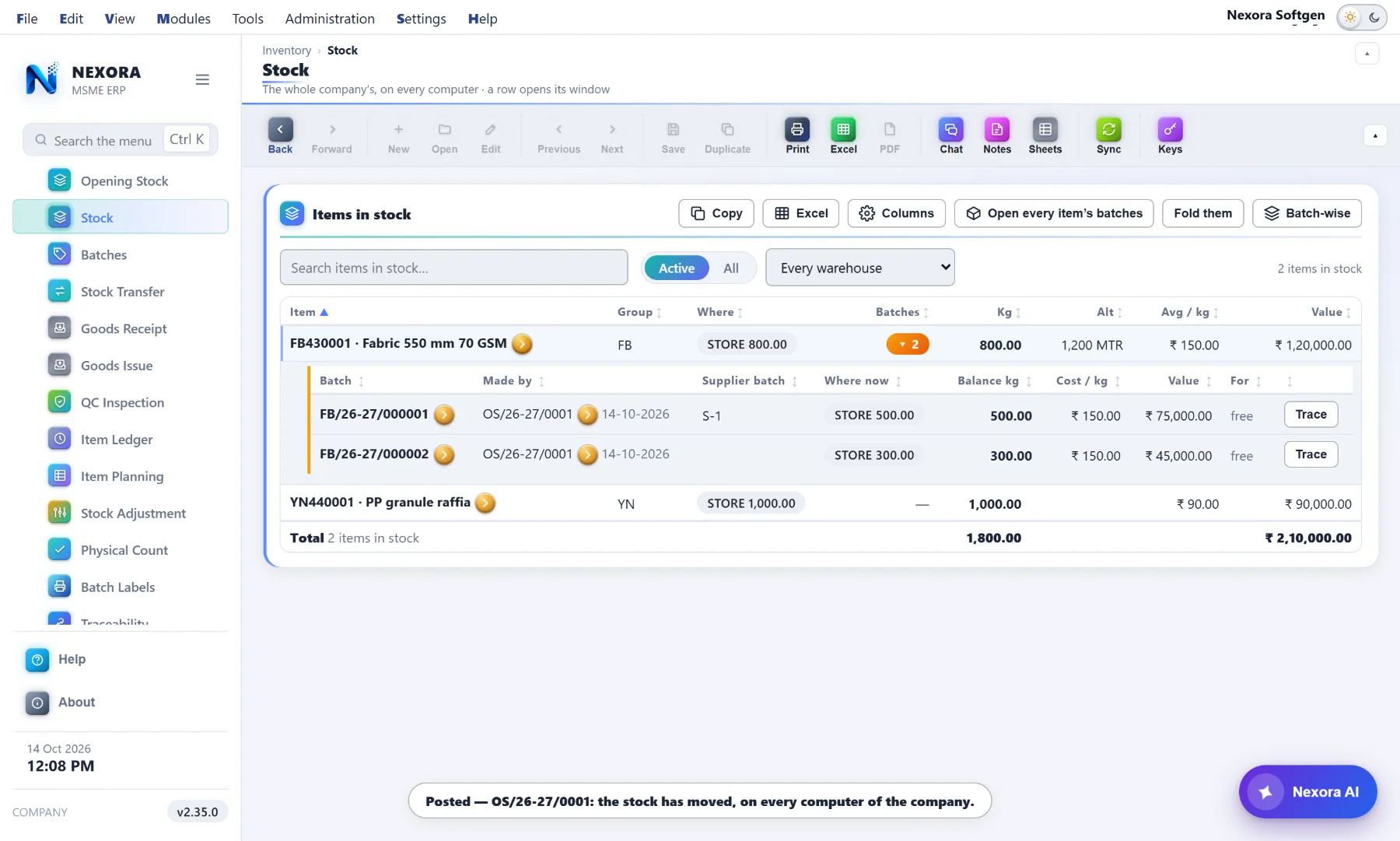The width and height of the screenshot is (1400, 841).
Task: Open the Every warehouse dropdown
Action: pos(860,268)
